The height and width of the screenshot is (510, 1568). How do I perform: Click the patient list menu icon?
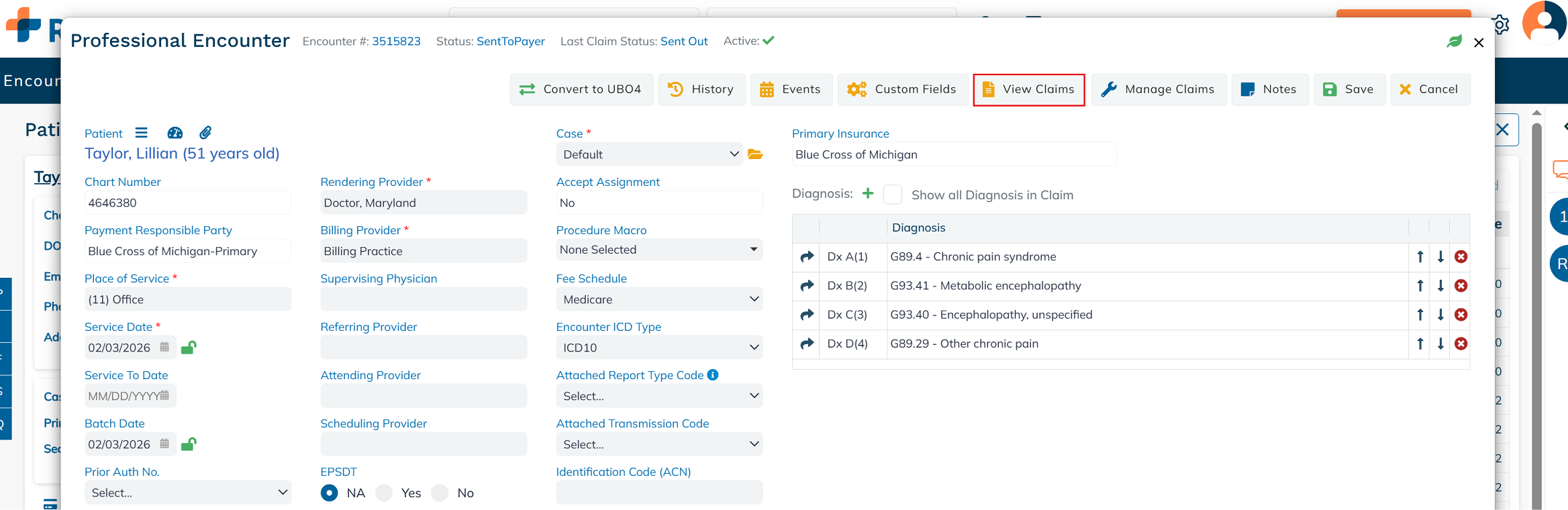tap(141, 133)
